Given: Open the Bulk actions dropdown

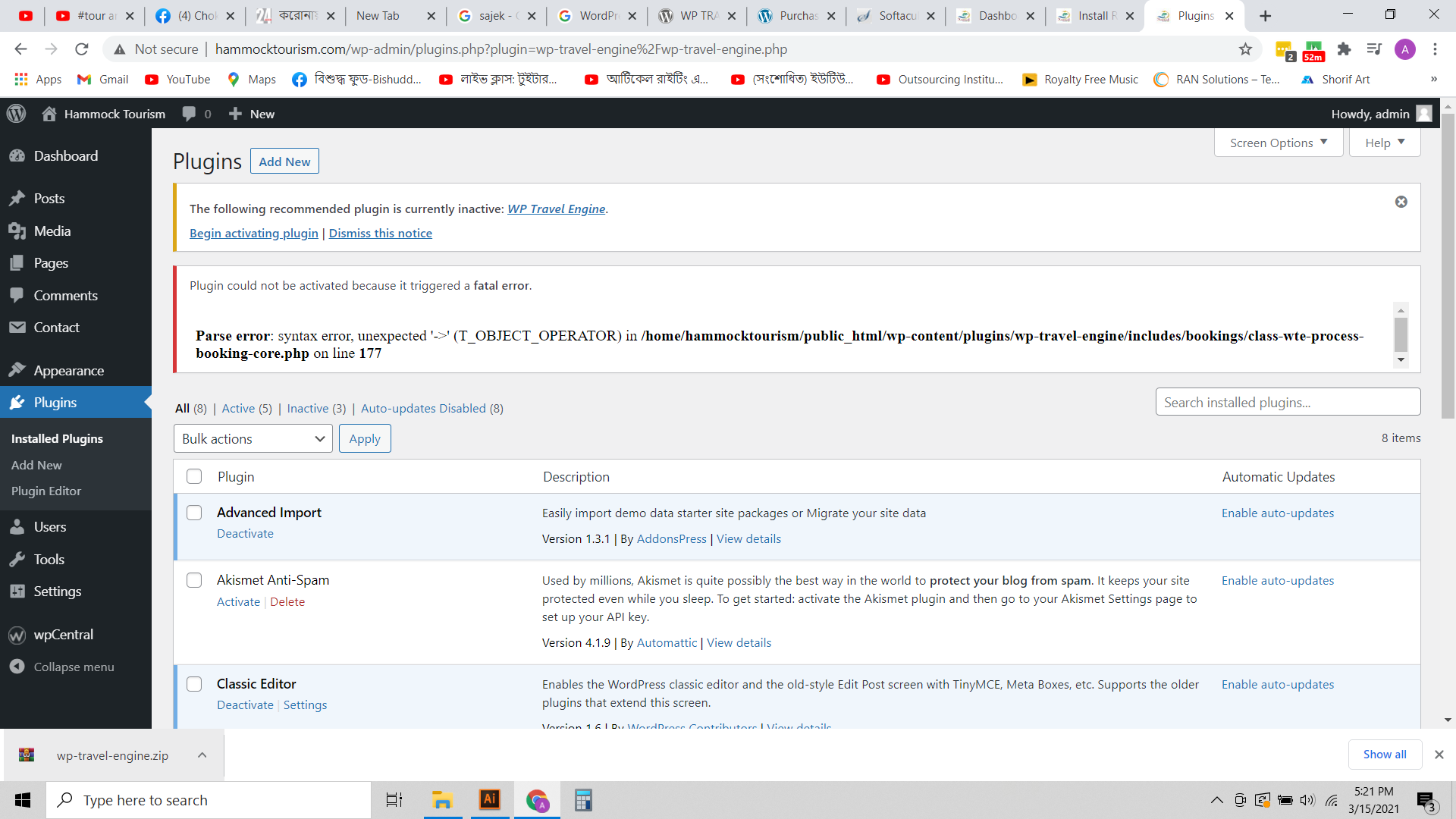Looking at the screenshot, I should (253, 438).
